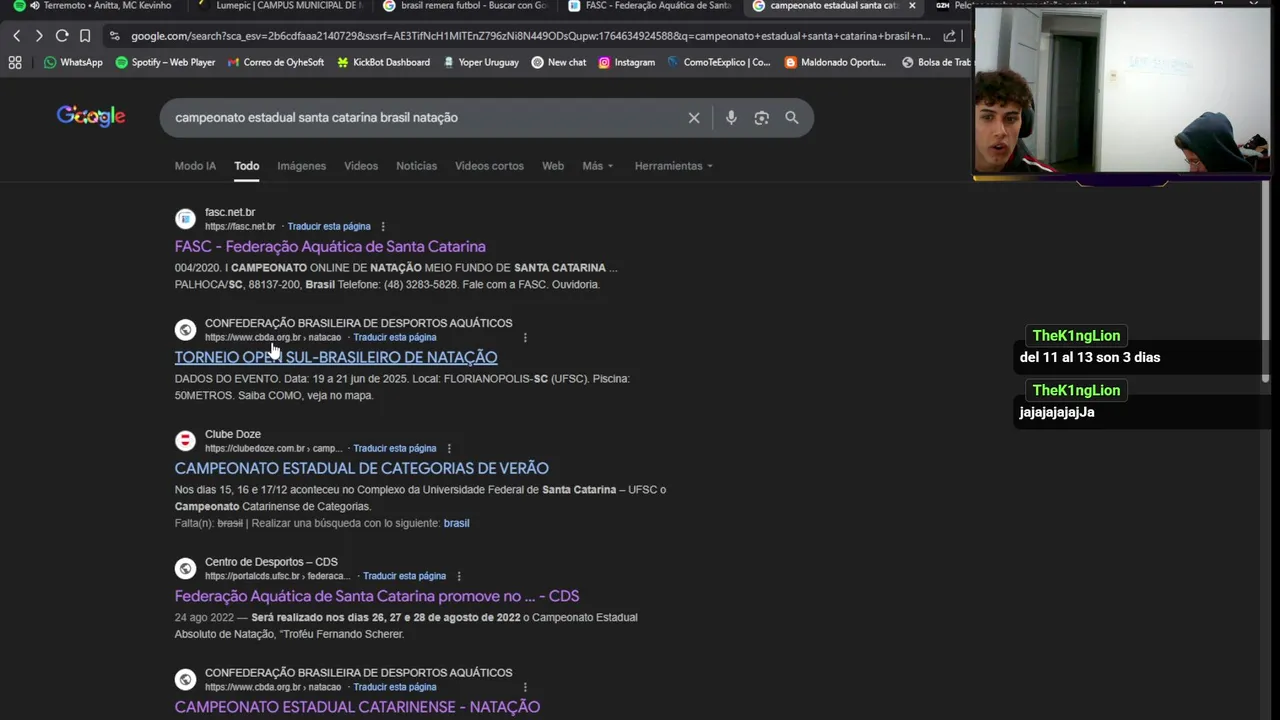Click chat message 'del 11 al 13 son 3 dias'
This screenshot has height=720, width=1280.
1090,358
